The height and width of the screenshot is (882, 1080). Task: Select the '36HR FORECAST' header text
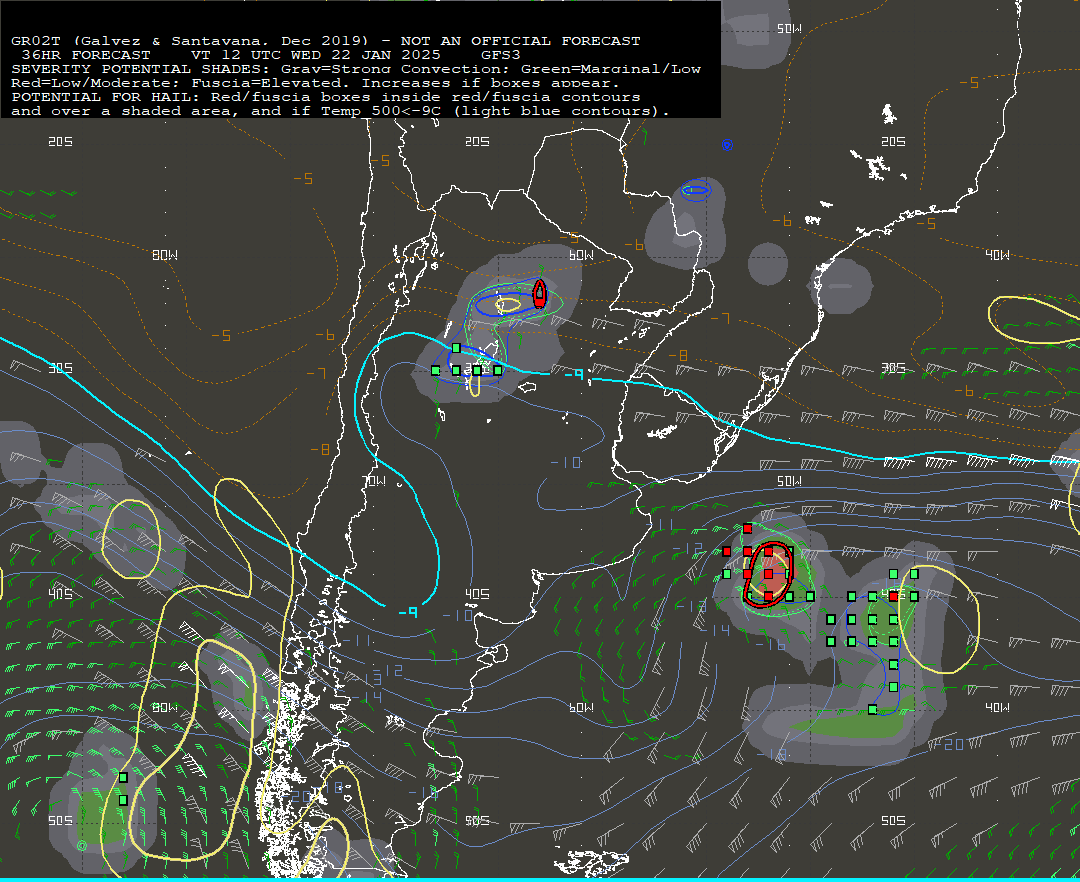(x=86, y=55)
